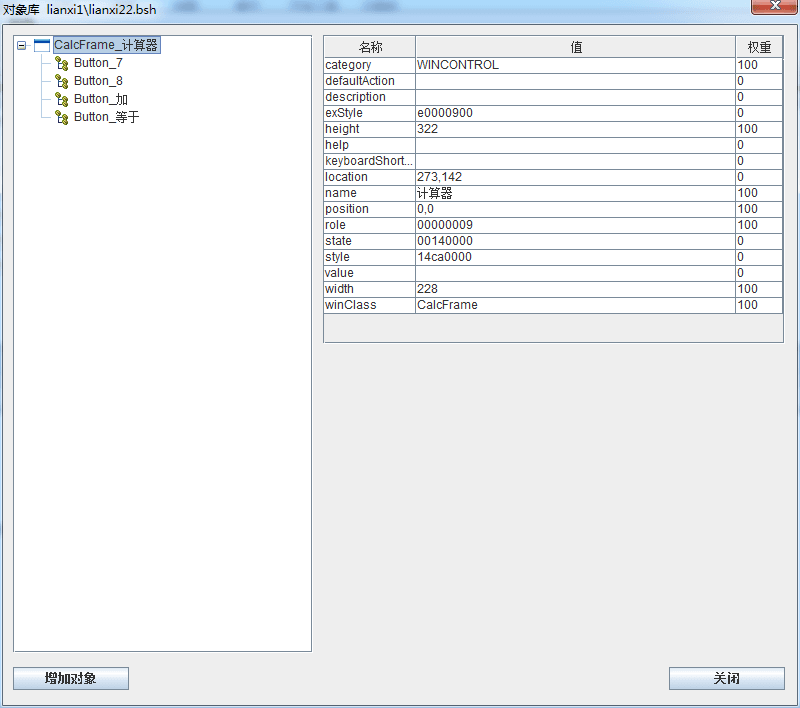Click the 关闭 button

point(726,679)
